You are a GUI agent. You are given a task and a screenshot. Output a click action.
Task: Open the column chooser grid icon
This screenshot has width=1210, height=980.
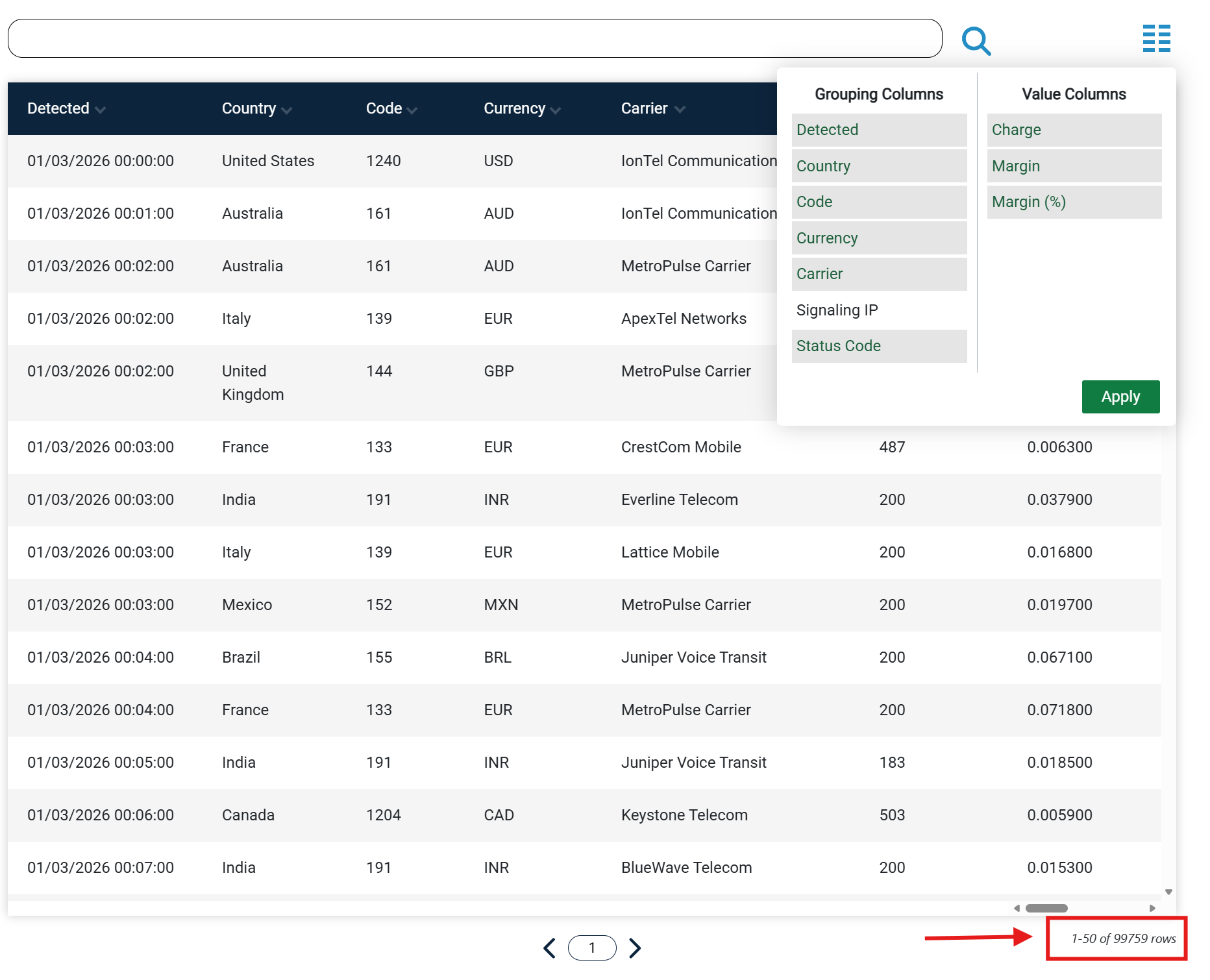1156,38
